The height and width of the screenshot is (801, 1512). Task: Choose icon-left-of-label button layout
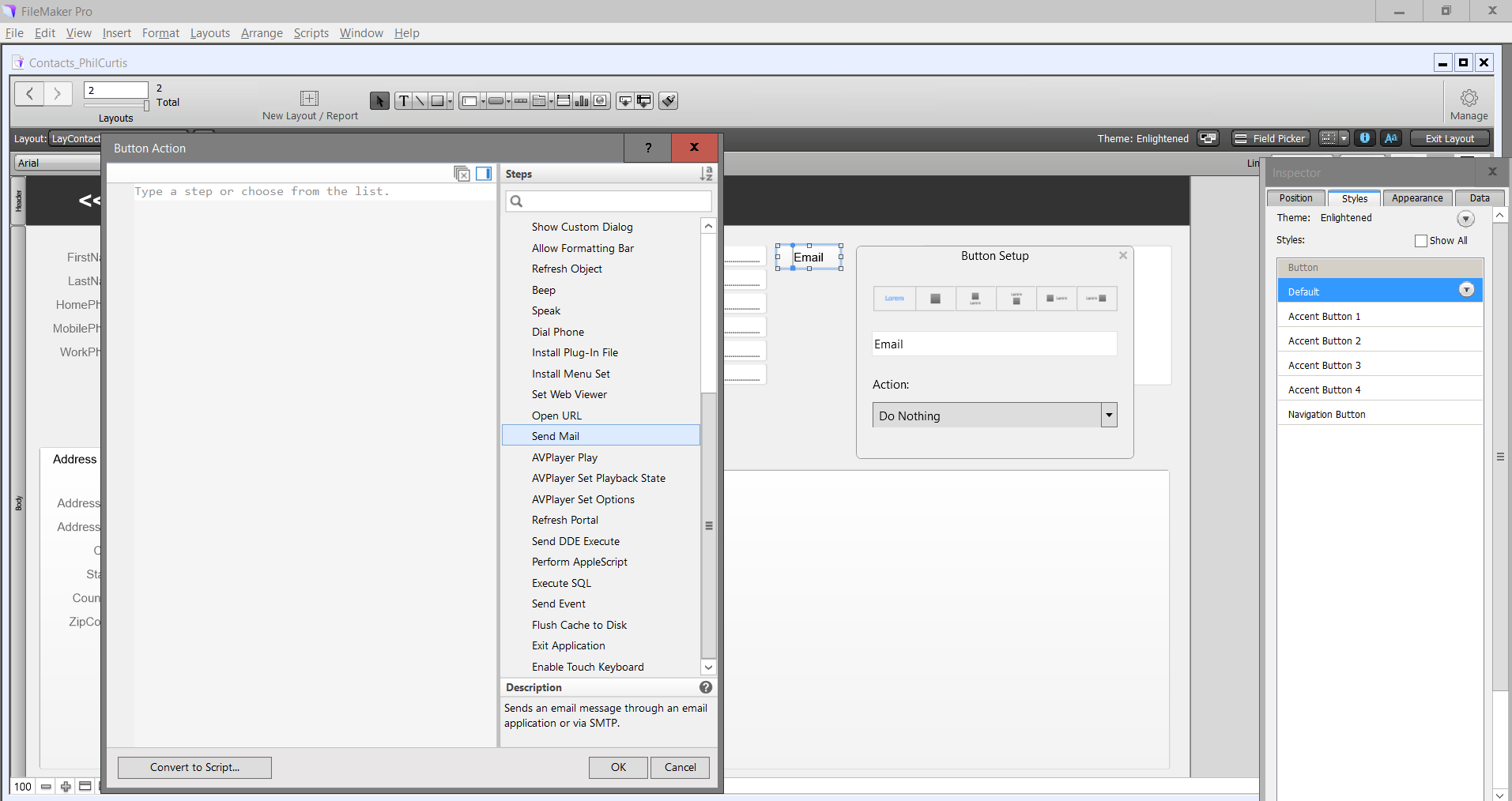1057,299
